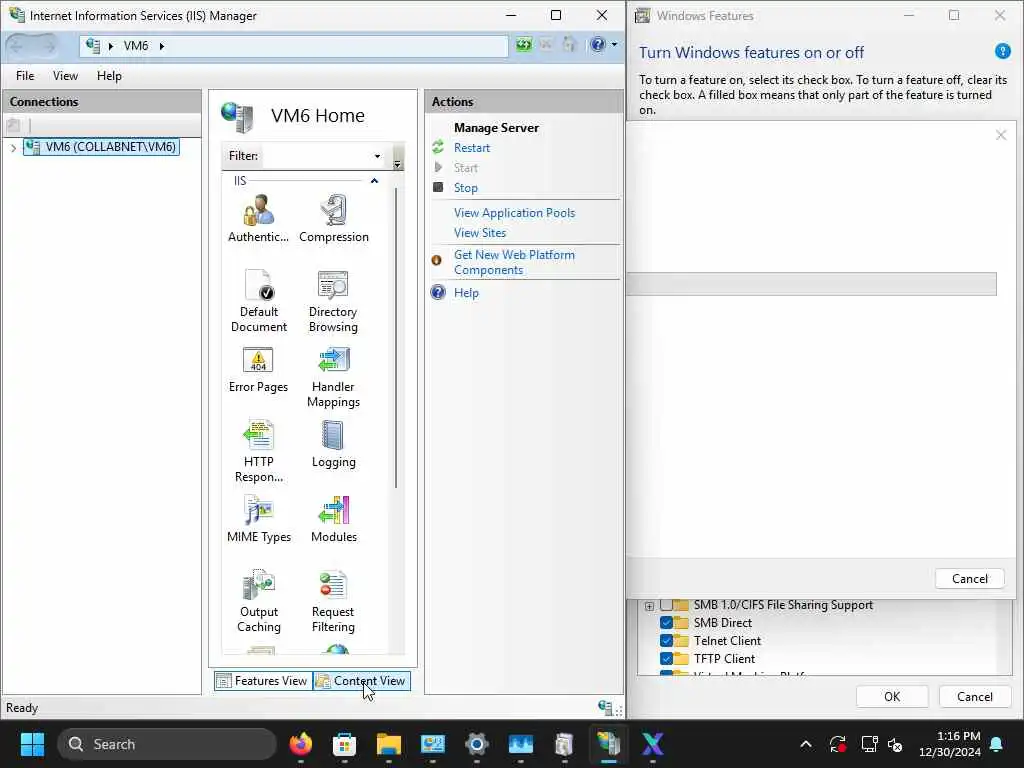This screenshot has height=768, width=1024.
Task: Uncheck the SMB Direct checkbox
Action: [666, 622]
